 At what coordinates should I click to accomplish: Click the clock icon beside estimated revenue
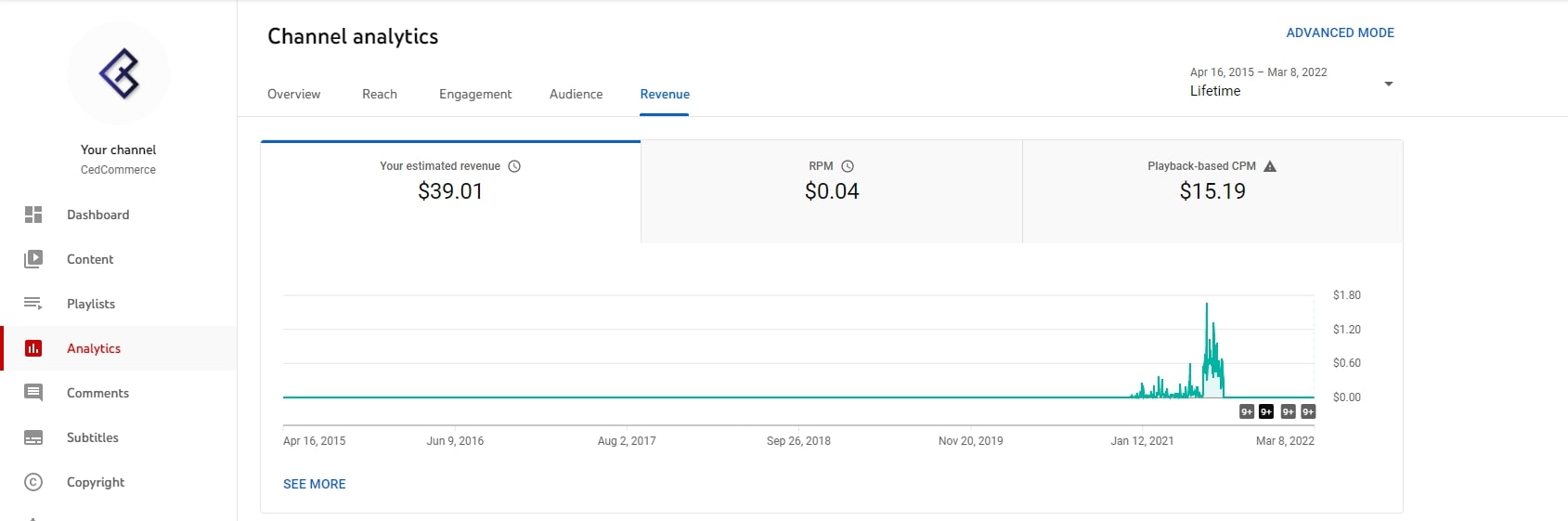tap(514, 166)
